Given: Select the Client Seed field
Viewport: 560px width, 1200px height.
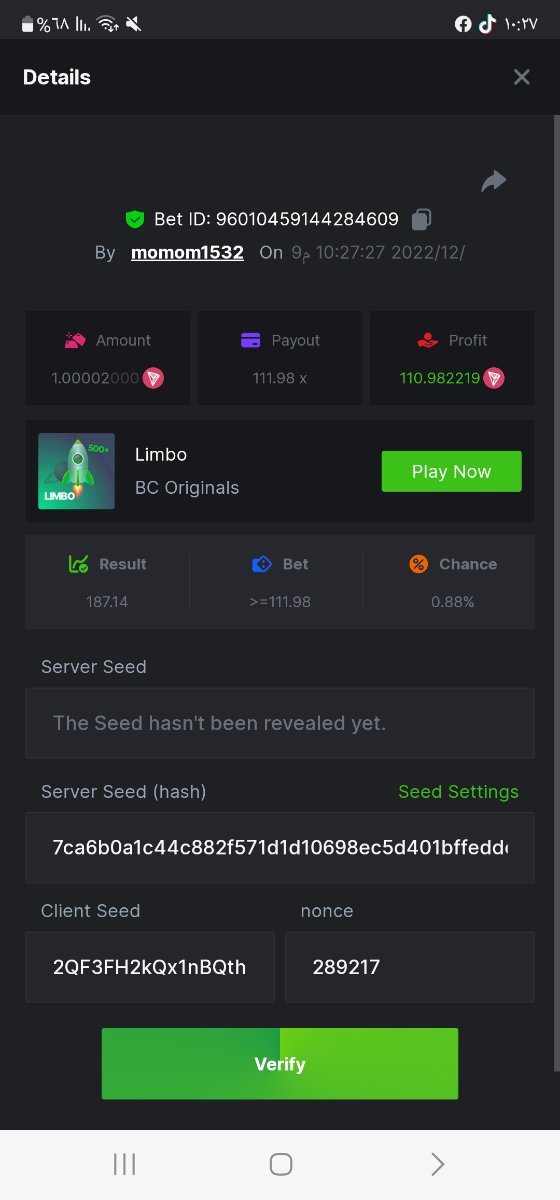Looking at the screenshot, I should (150, 967).
